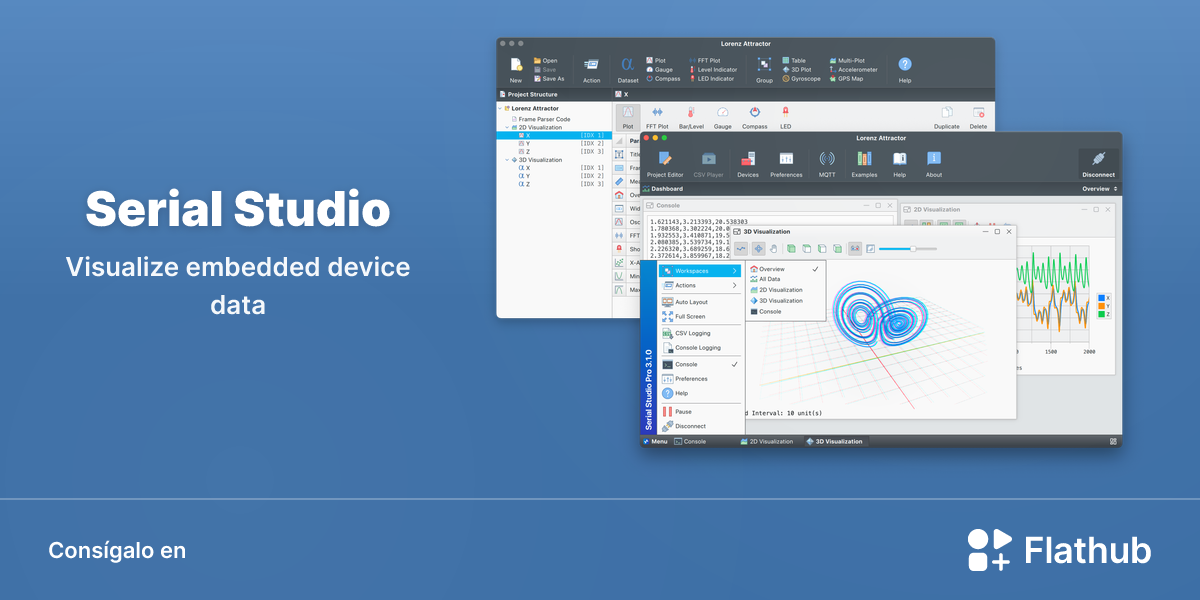Add an LED Indicator dataset

(x=711, y=78)
